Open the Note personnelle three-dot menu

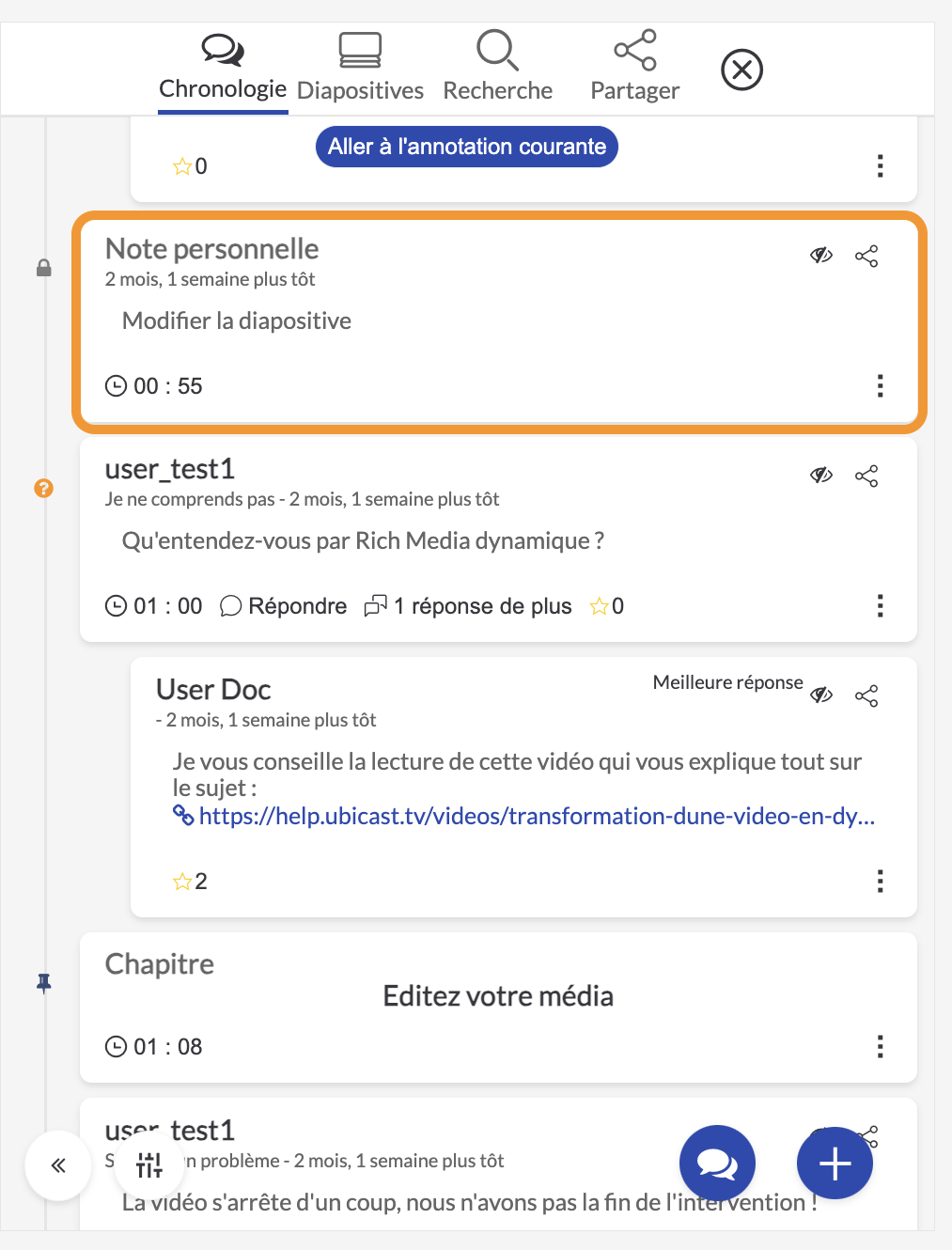(x=880, y=385)
